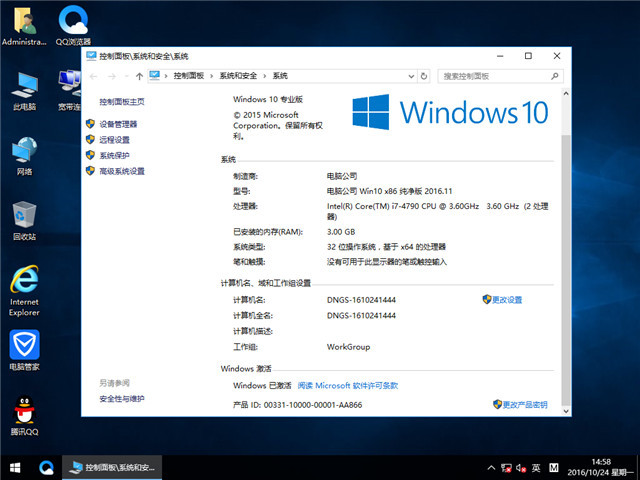This screenshot has height=480, width=640.
Task: Click the back arrow in navigation bar
Action: point(94,76)
